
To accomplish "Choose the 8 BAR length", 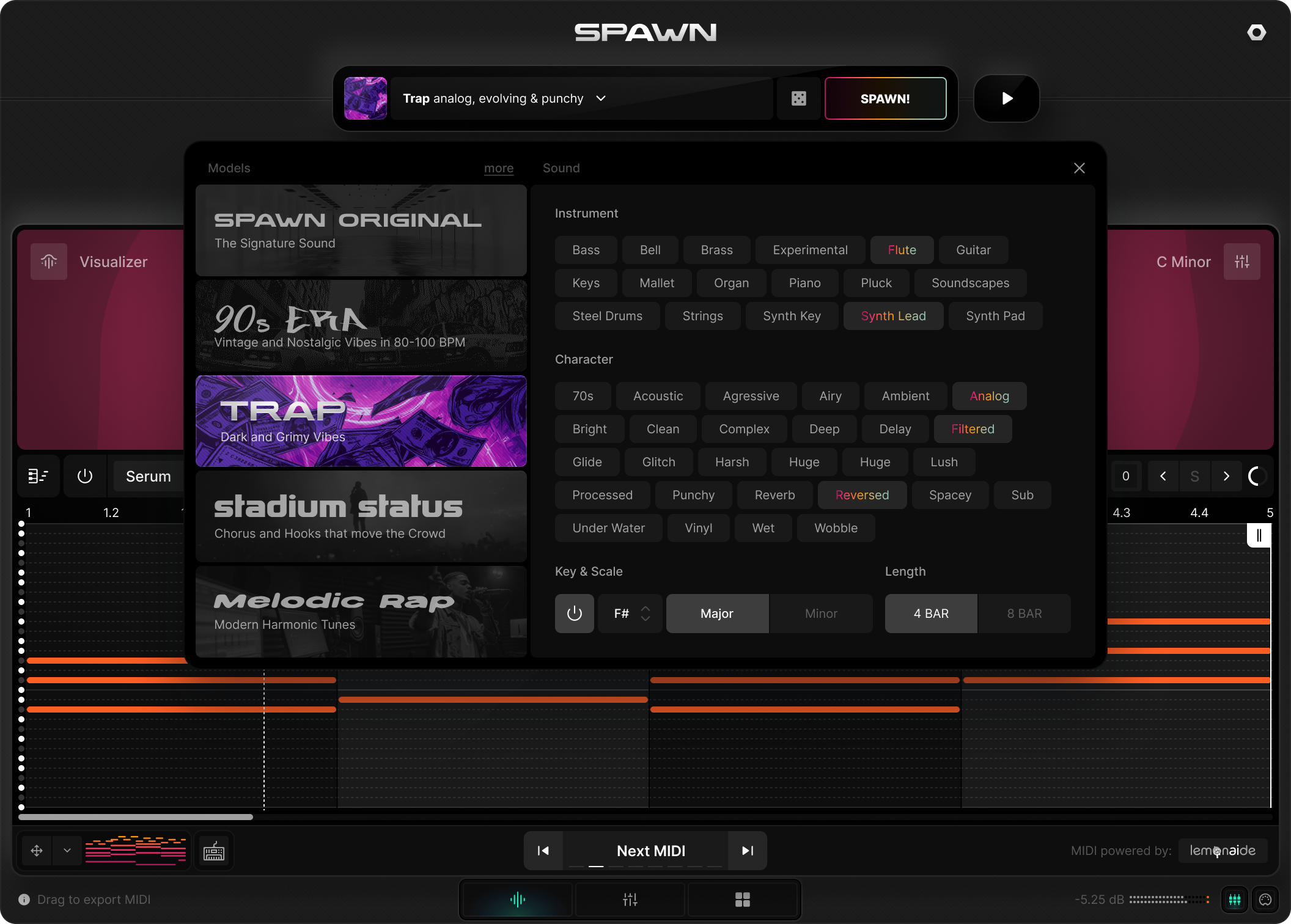I will point(1024,614).
